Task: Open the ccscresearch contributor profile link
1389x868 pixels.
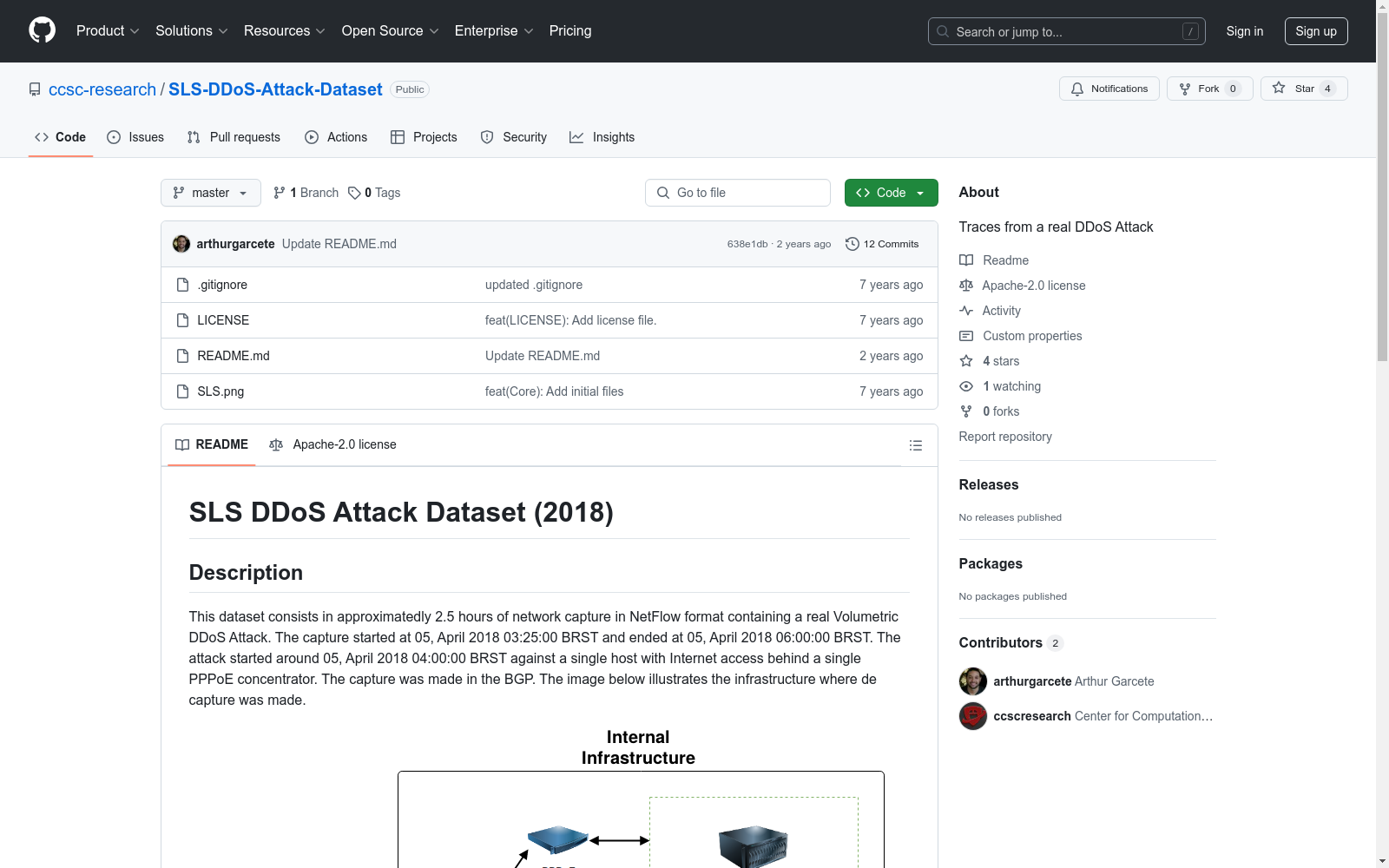Action: (1103, 716)
